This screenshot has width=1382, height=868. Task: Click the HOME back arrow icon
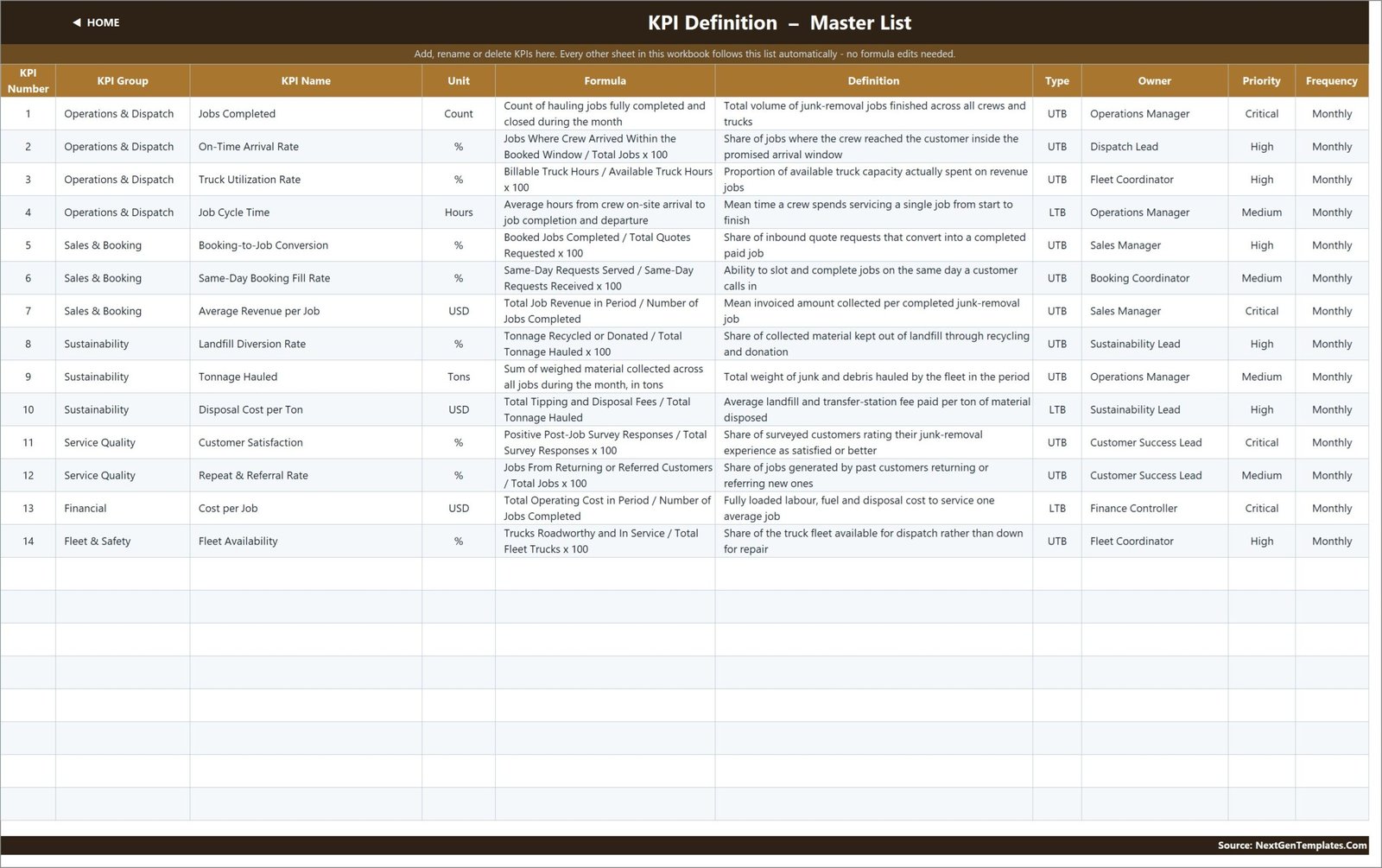(77, 22)
